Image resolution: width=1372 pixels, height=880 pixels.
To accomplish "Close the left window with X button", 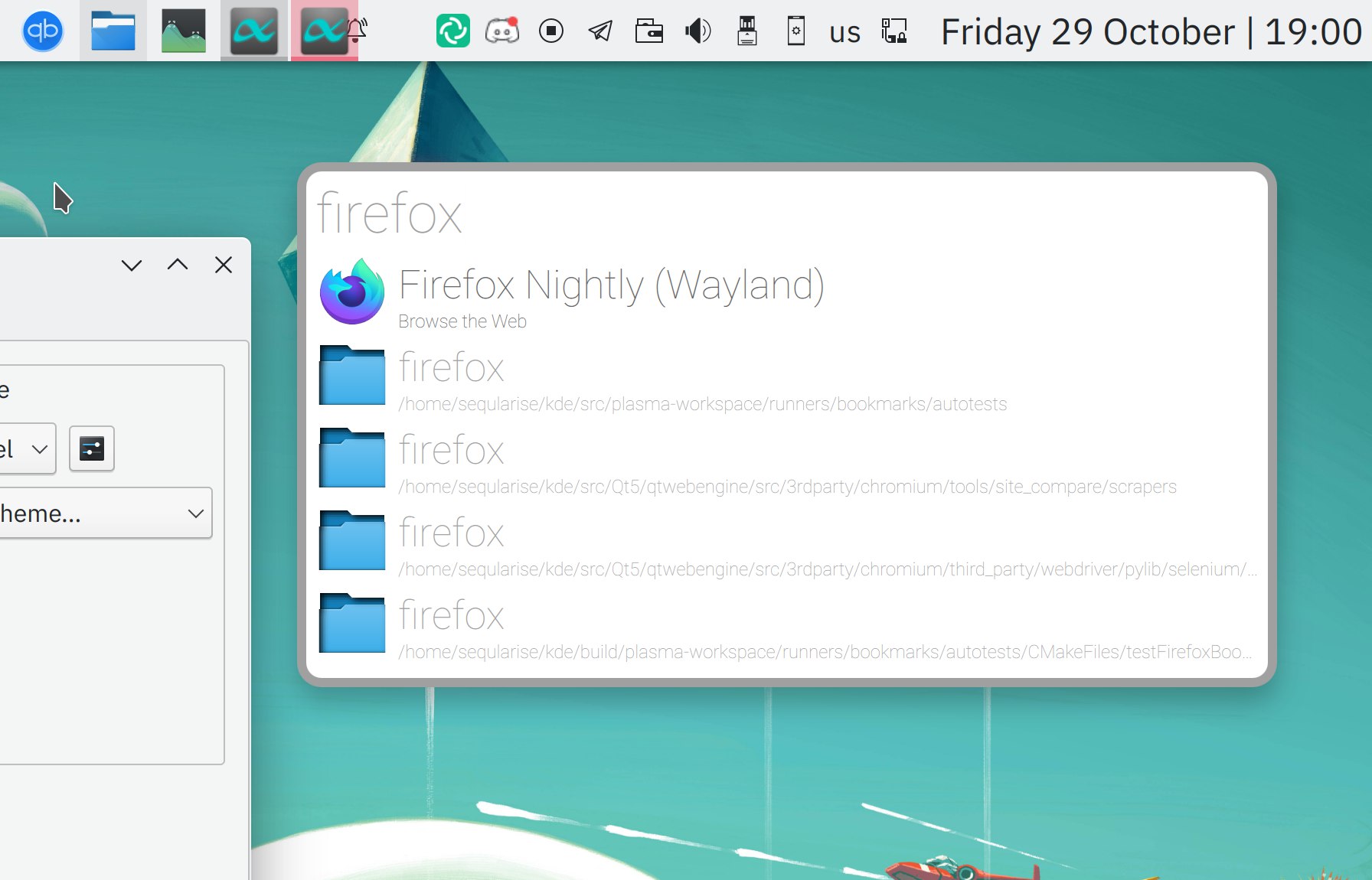I will point(224,265).
